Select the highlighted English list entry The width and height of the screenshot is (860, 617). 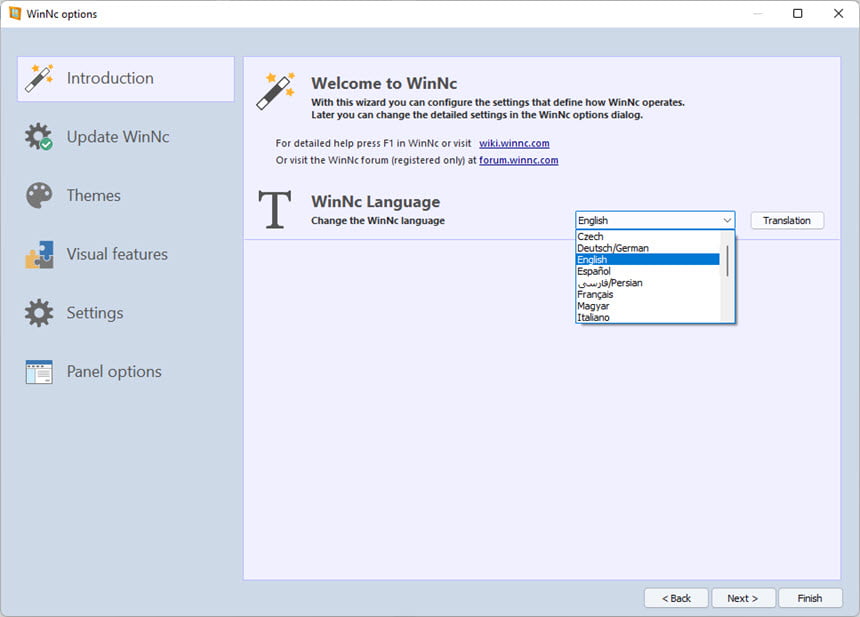[648, 259]
